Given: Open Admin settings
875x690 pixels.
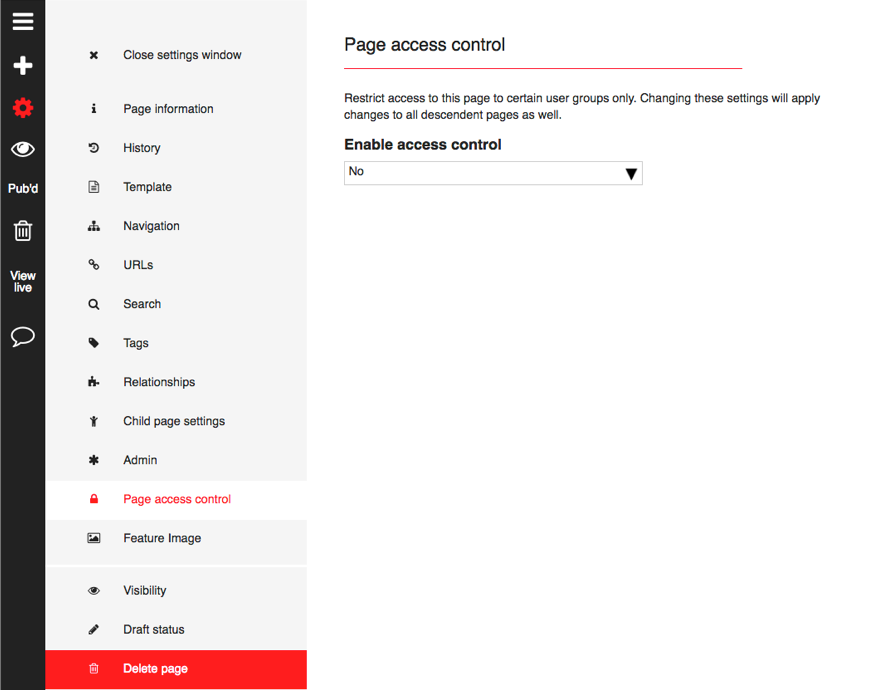Looking at the screenshot, I should point(140,461).
